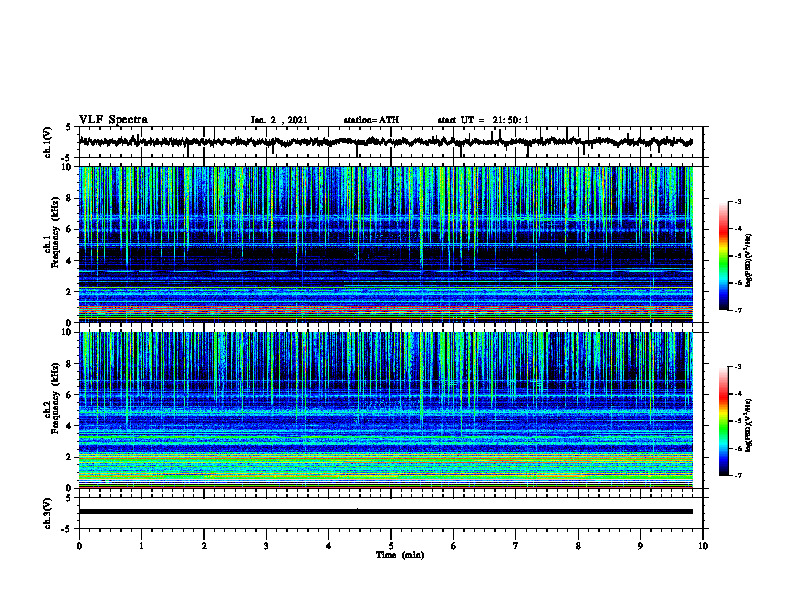Click time axis tick label "2"
The height and width of the screenshot is (612, 792).
(x=204, y=546)
